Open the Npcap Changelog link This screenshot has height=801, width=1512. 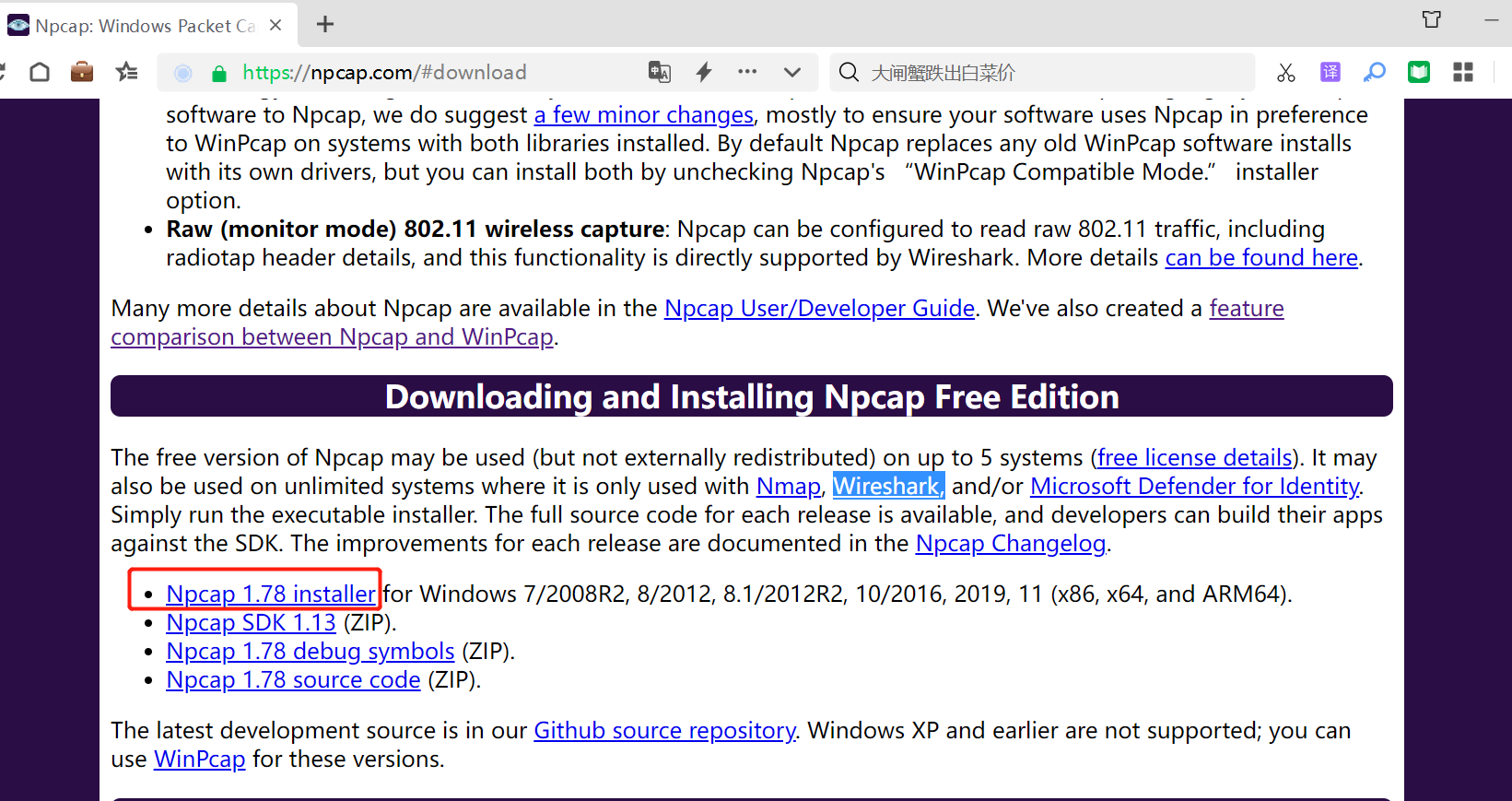click(1011, 544)
